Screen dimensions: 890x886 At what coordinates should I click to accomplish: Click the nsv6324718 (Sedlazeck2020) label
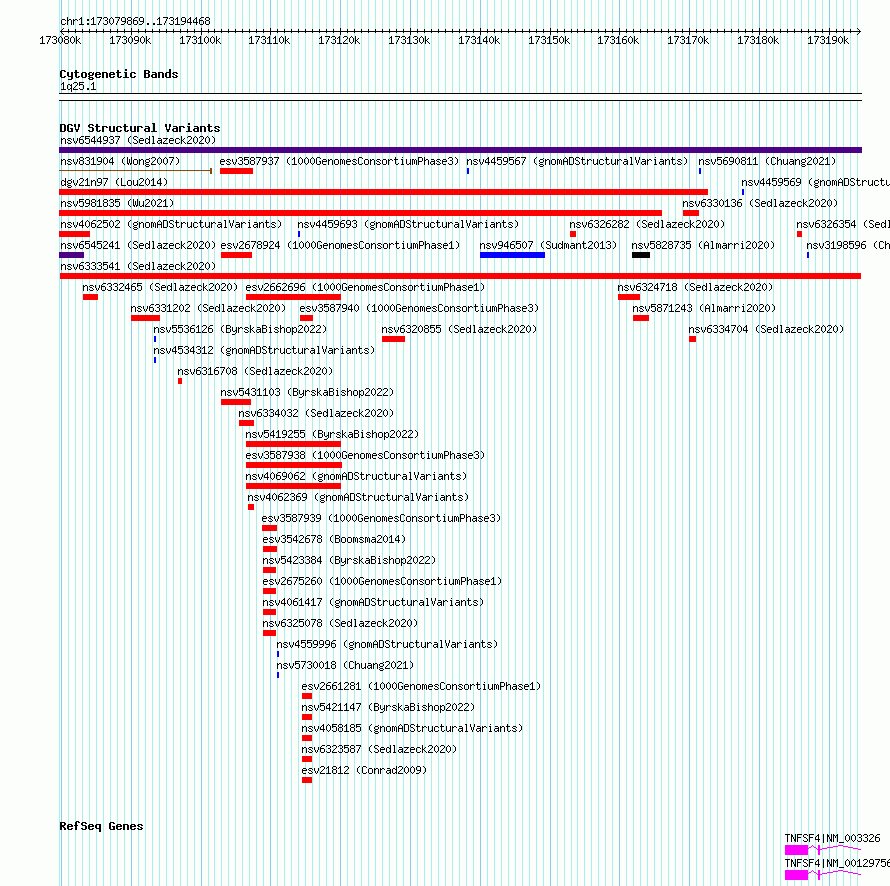(x=695, y=287)
